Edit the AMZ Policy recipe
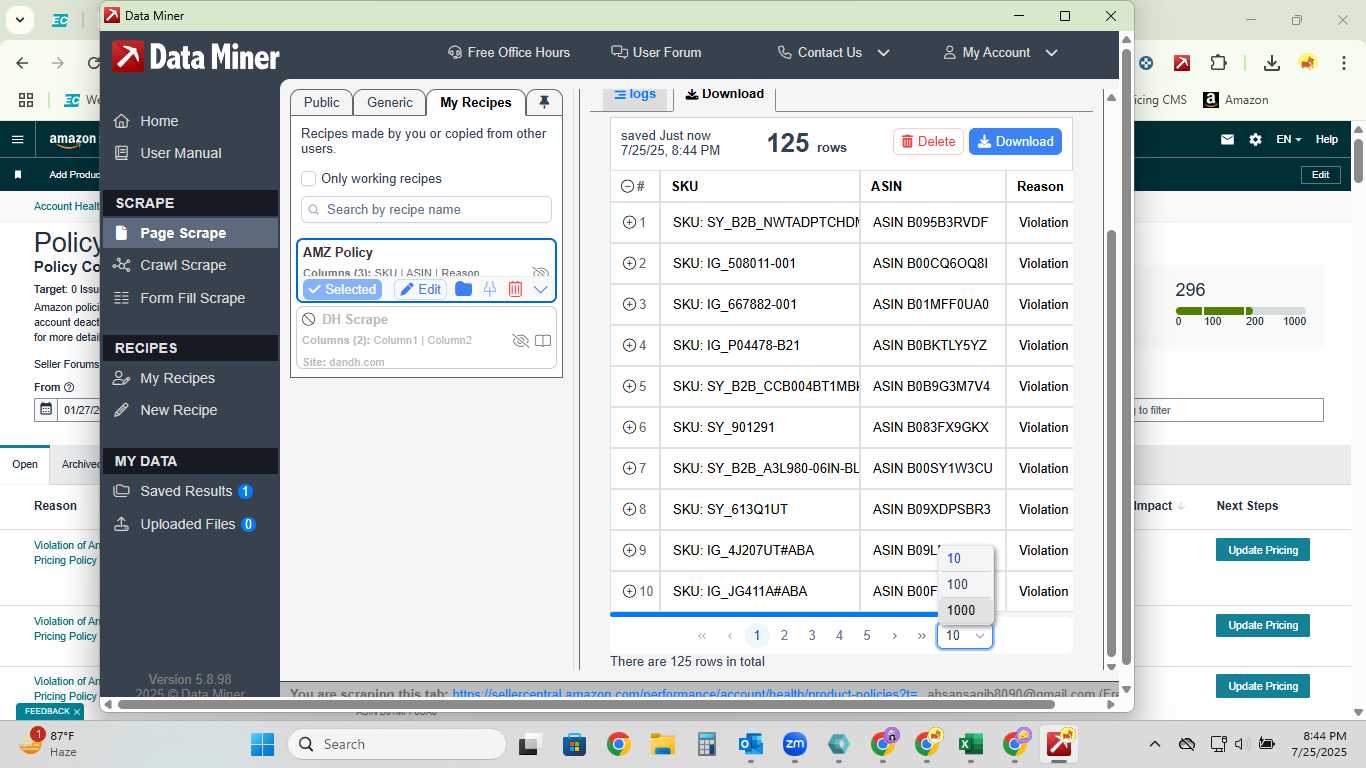Screen dimensions: 1366x768 tap(420, 289)
